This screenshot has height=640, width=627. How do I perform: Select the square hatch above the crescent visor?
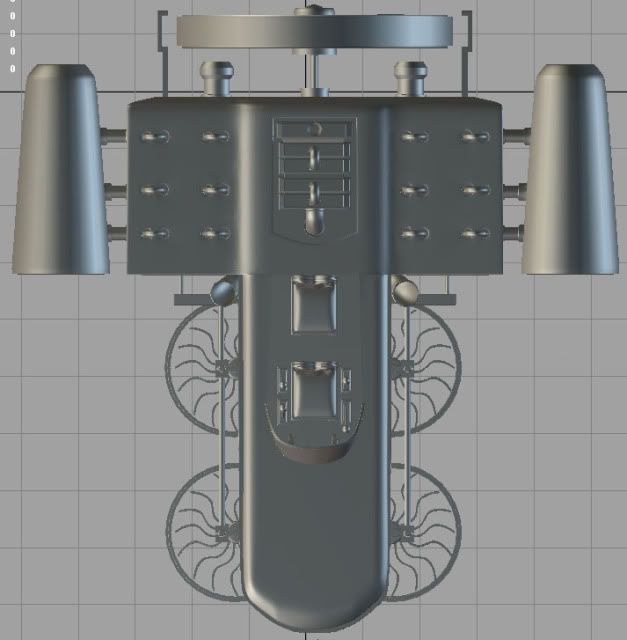coord(314,389)
